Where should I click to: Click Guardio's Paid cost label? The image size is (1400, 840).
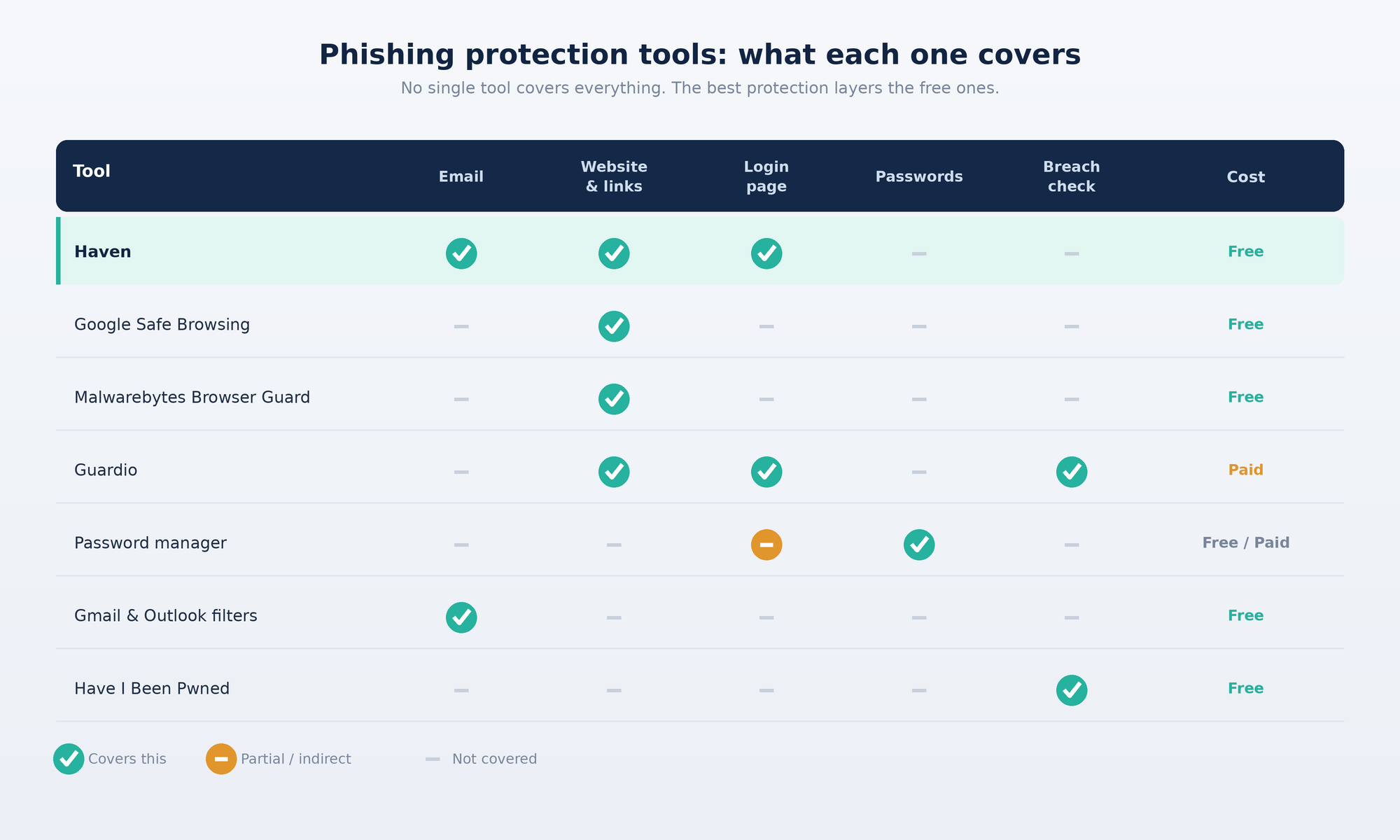point(1246,470)
